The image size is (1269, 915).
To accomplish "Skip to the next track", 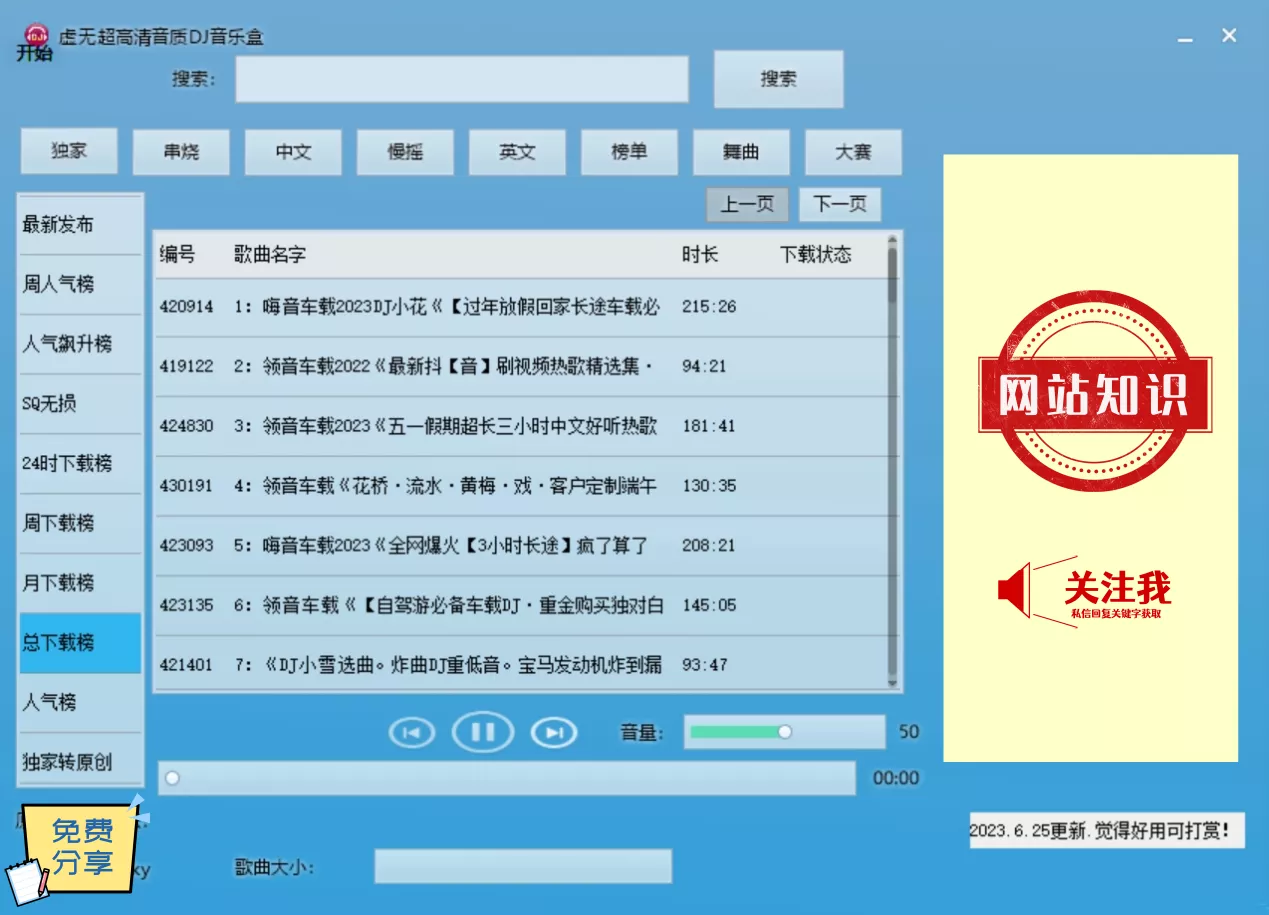I will [x=554, y=733].
